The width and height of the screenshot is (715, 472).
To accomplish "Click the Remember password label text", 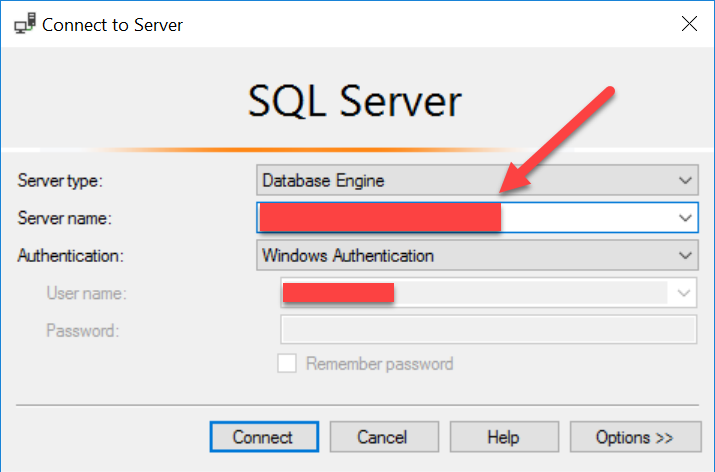I will click(x=379, y=364).
